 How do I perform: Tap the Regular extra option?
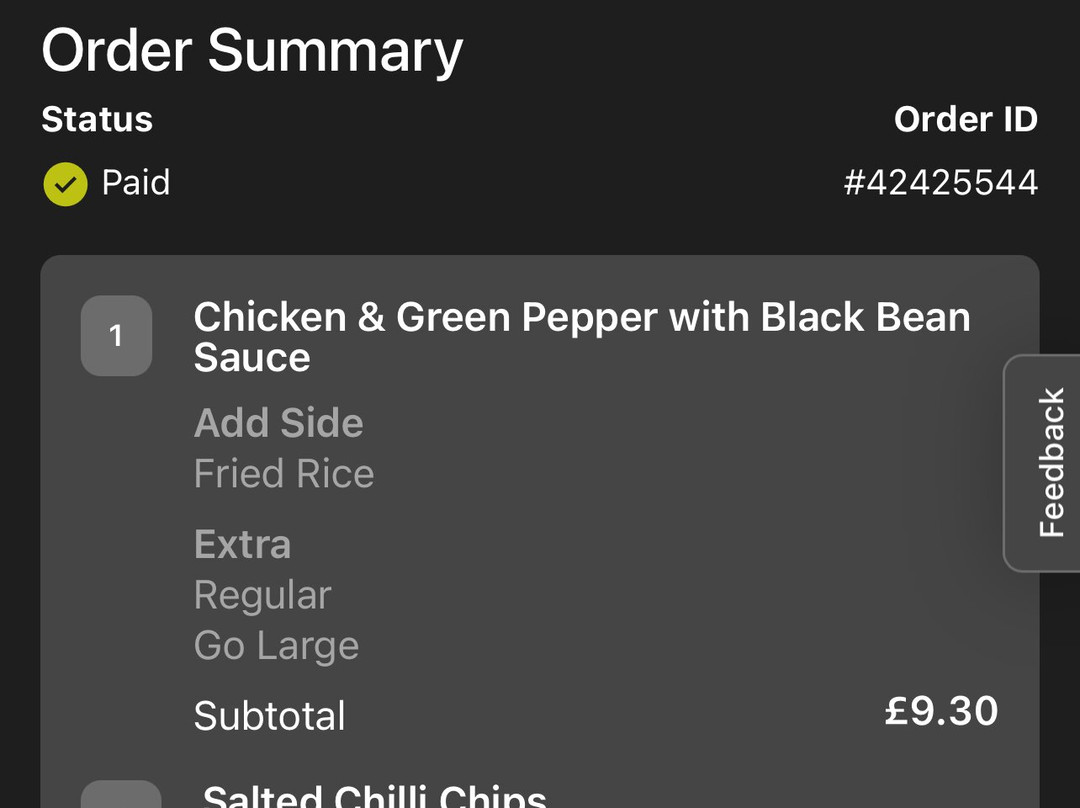(262, 595)
